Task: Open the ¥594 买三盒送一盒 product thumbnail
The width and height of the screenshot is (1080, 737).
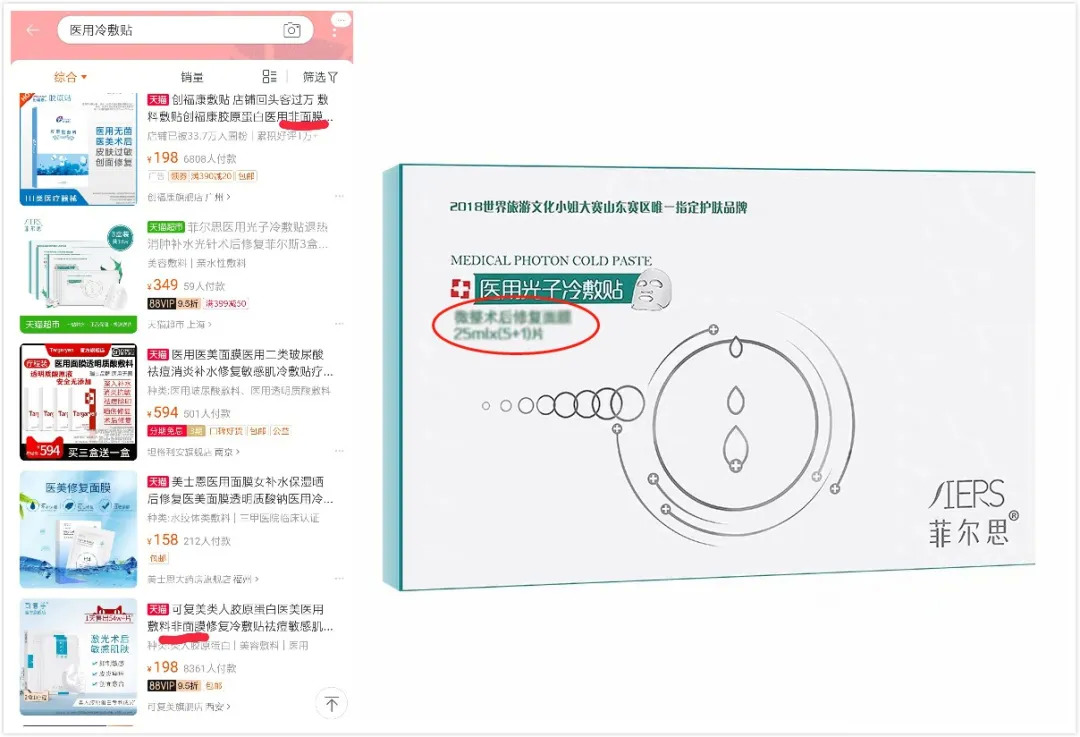Action: click(x=79, y=402)
